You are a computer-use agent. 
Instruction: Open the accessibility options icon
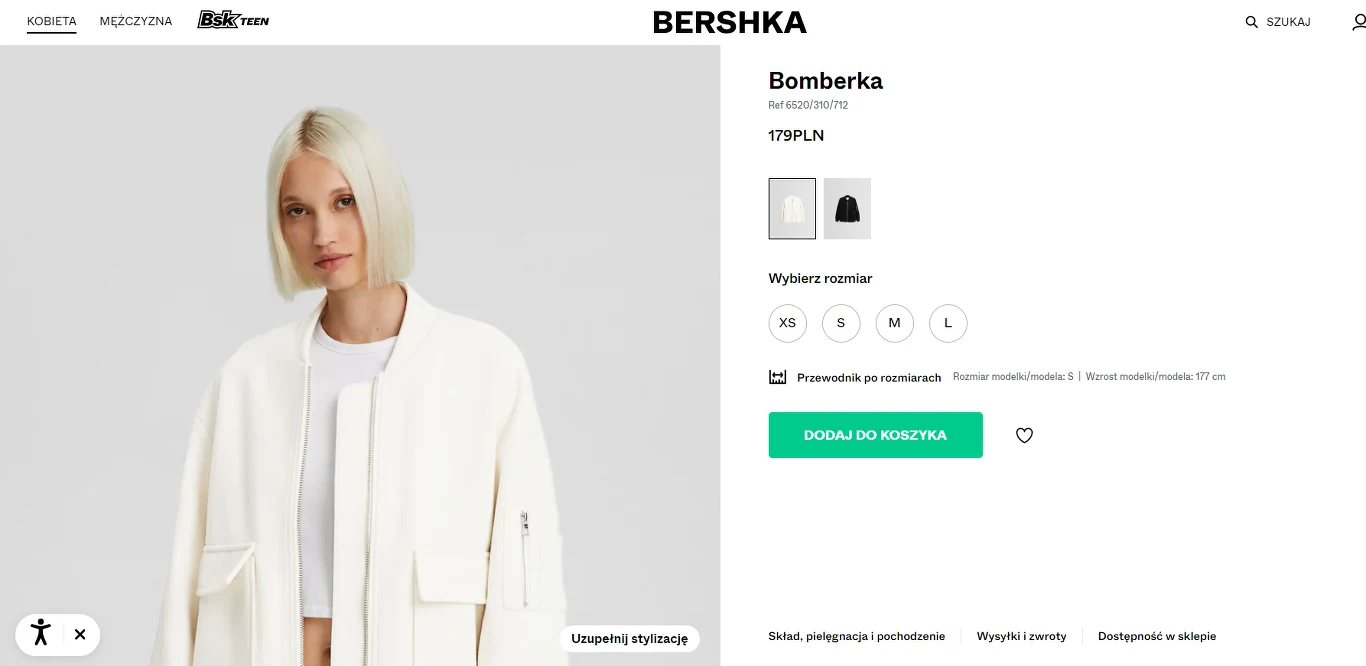(40, 634)
